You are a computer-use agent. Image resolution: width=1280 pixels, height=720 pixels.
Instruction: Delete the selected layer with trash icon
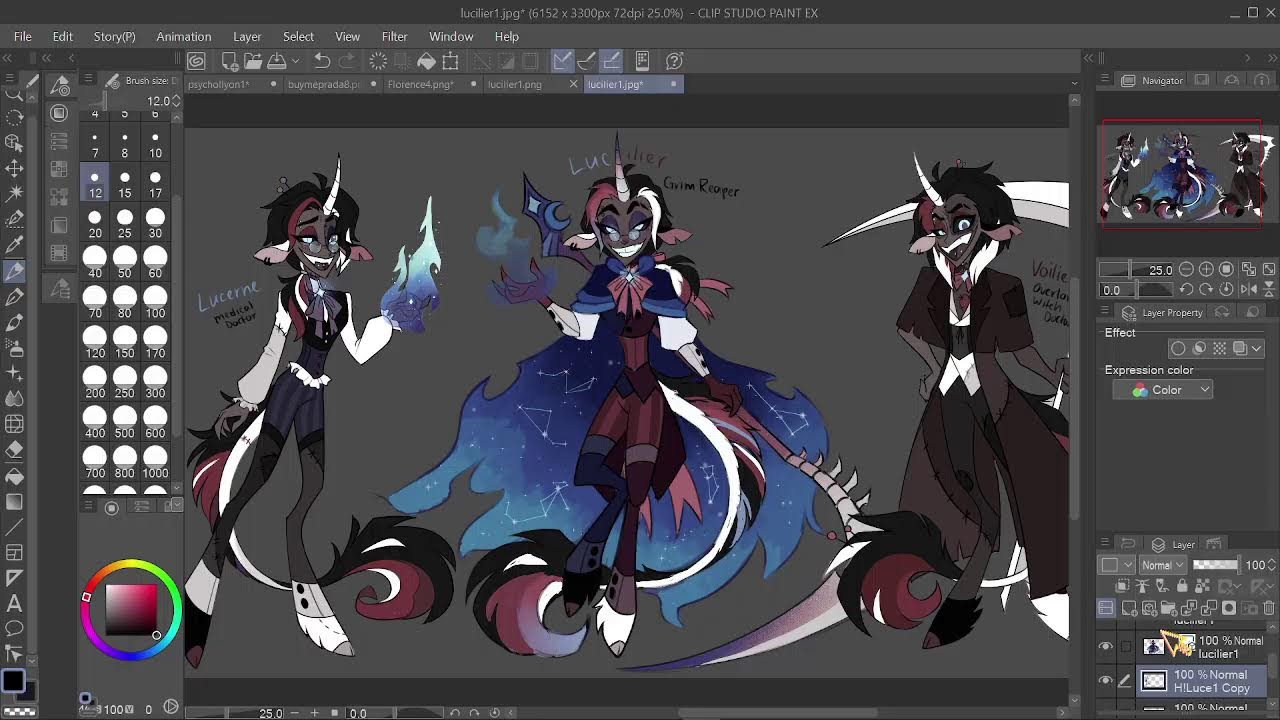tap(1269, 608)
